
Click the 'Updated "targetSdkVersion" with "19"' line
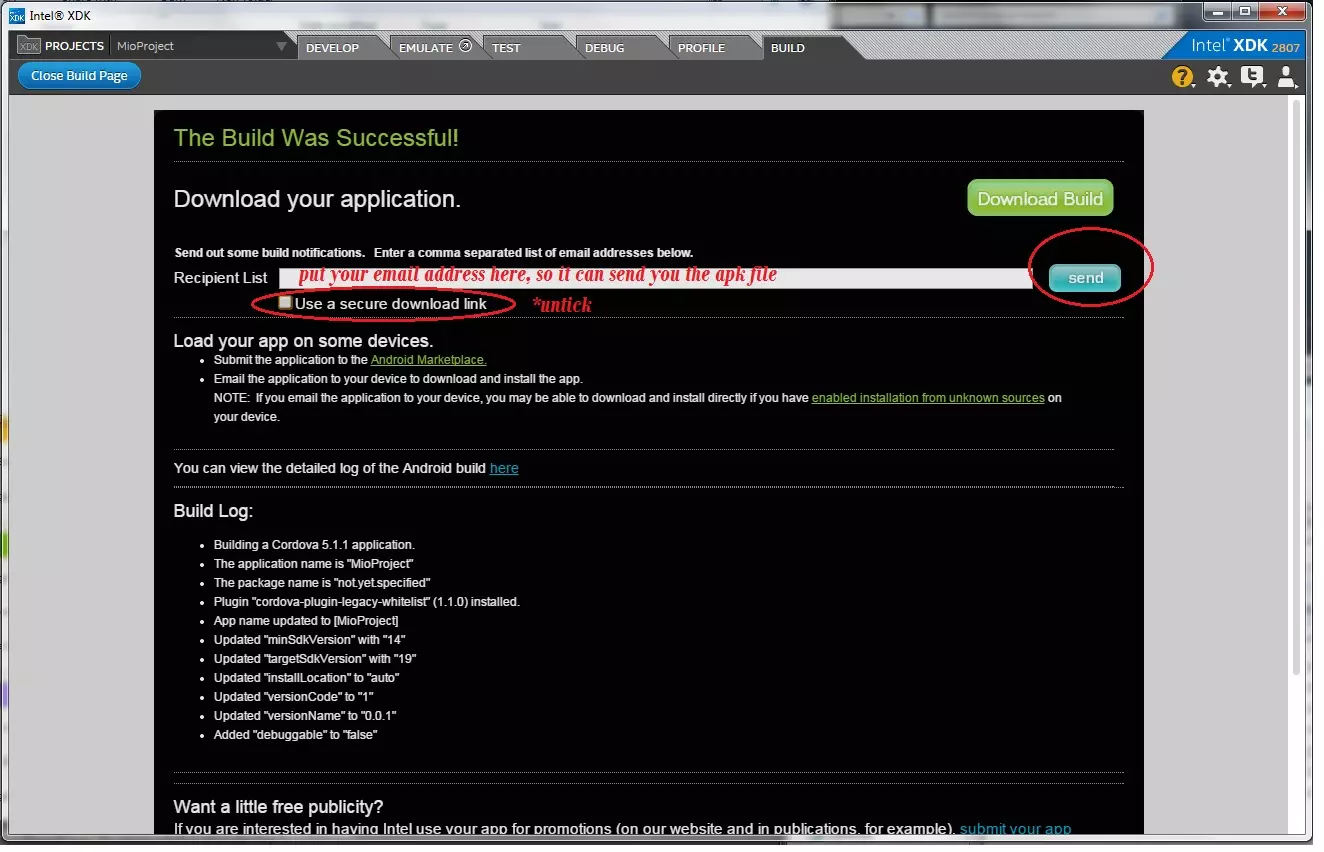click(x=315, y=659)
